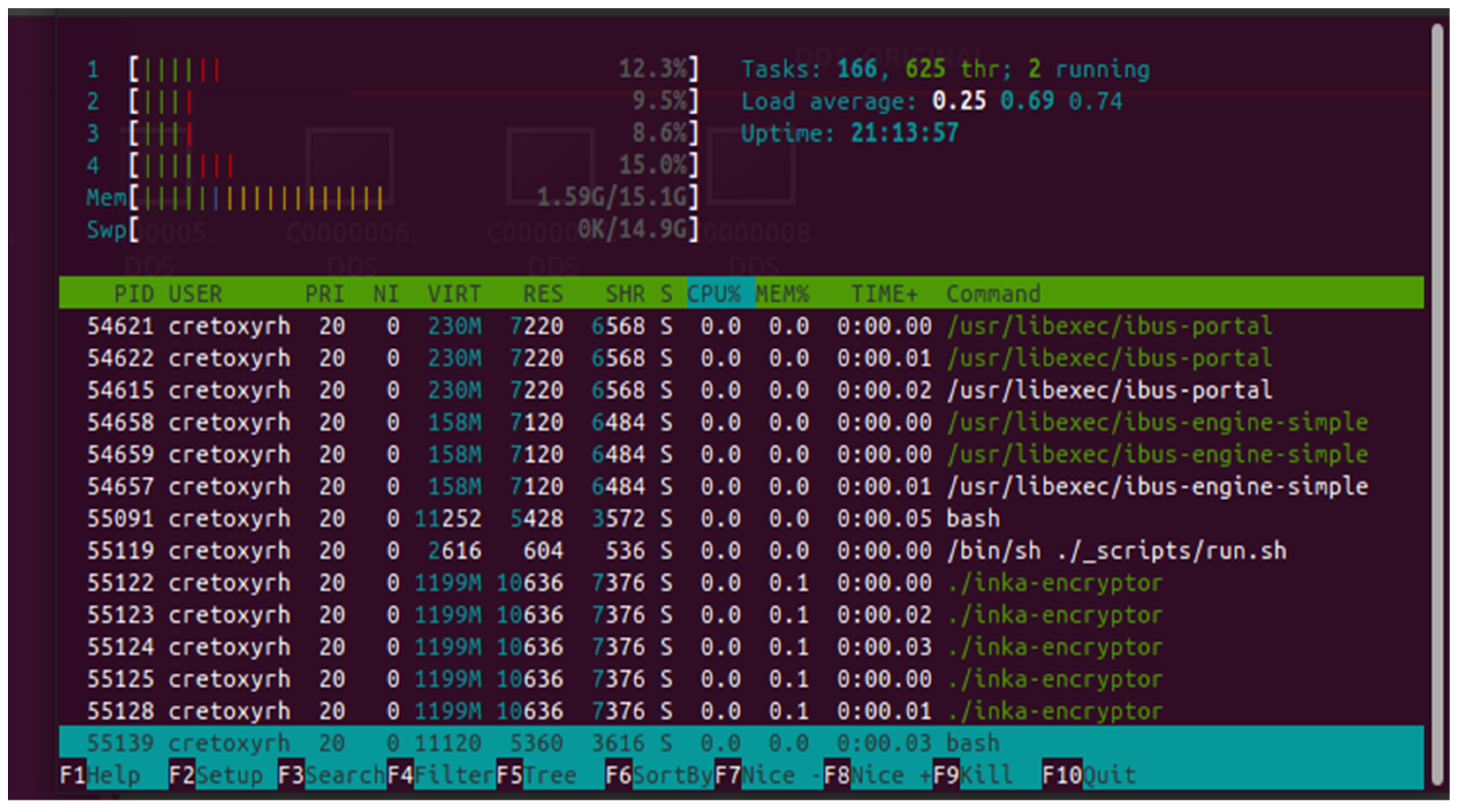Sort by the MEM% column header
This screenshot has height=812, width=1459.
(x=782, y=293)
